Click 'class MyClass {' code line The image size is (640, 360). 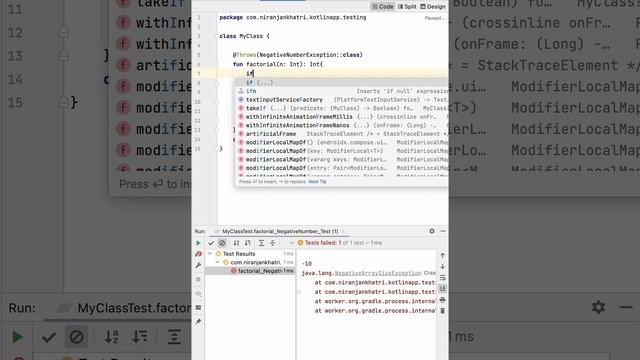point(244,36)
